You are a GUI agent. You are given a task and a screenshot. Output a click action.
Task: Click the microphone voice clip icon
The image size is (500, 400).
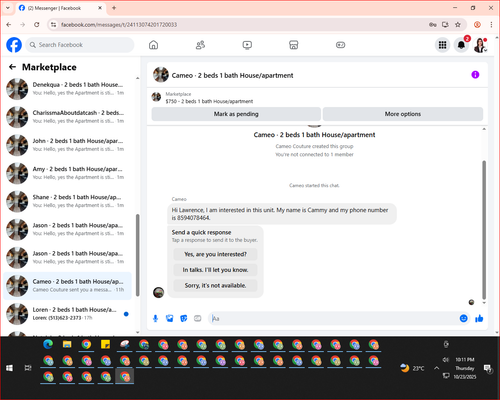pos(155,318)
